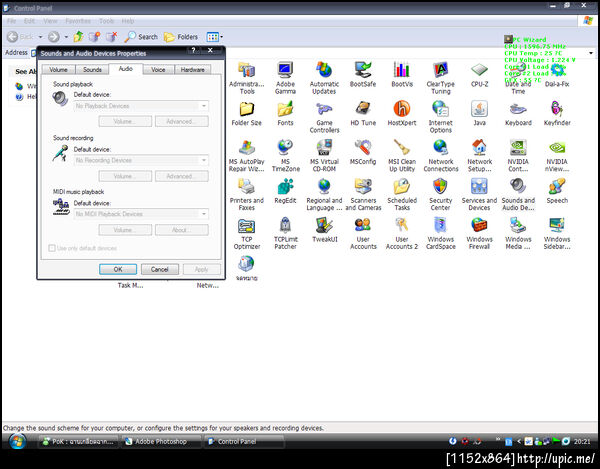The height and width of the screenshot is (469, 600).
Task: Expand Sound playback default device dropdown
Action: coord(204,106)
